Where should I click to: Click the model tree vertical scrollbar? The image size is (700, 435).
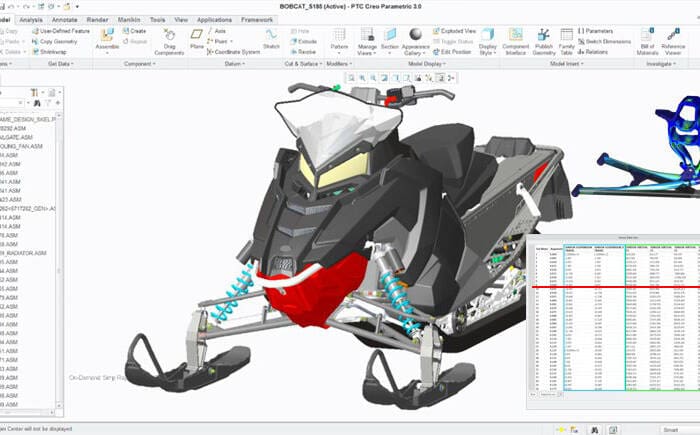click(59, 261)
